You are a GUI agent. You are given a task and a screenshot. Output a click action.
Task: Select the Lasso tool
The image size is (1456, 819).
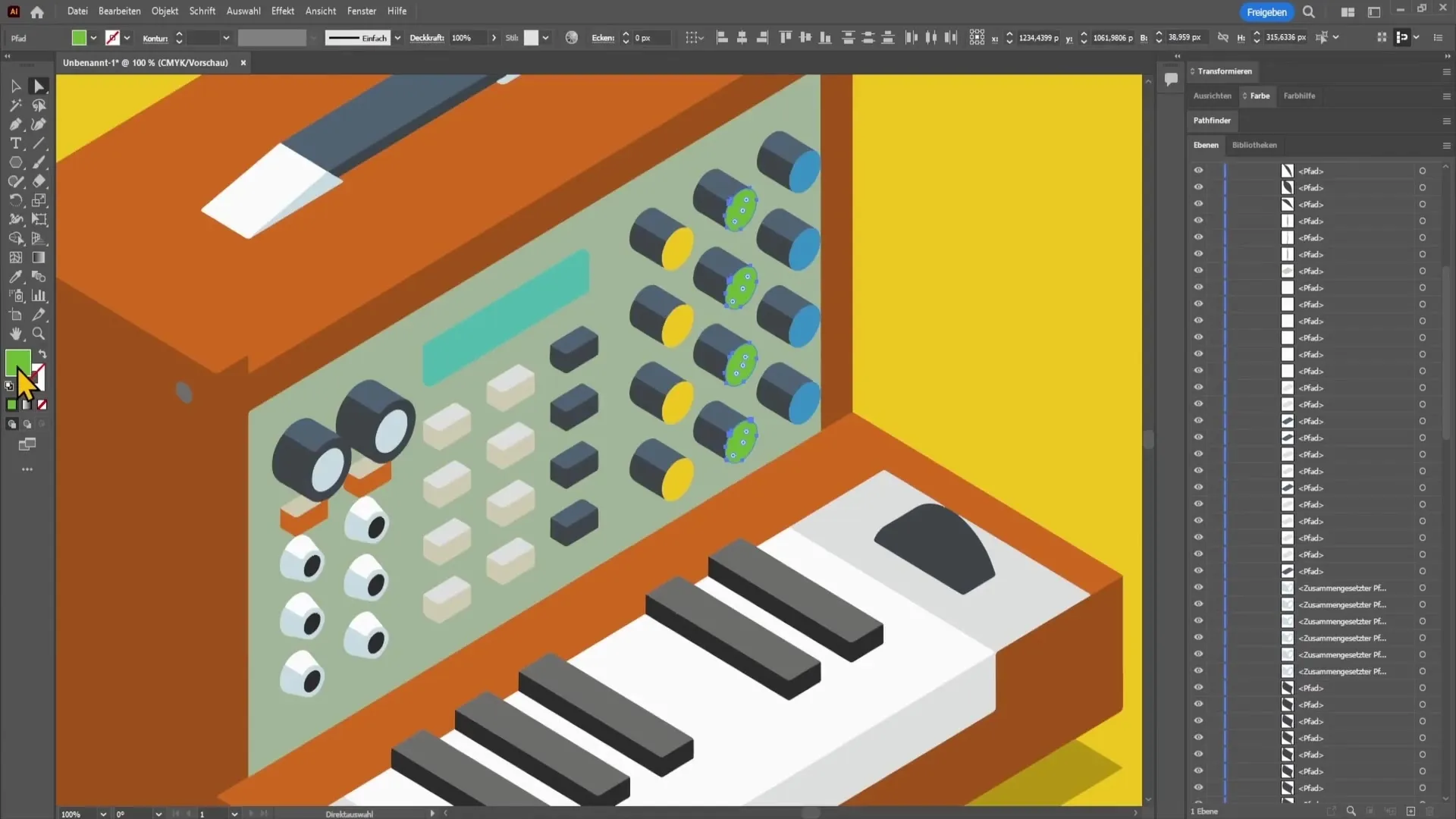point(39,105)
